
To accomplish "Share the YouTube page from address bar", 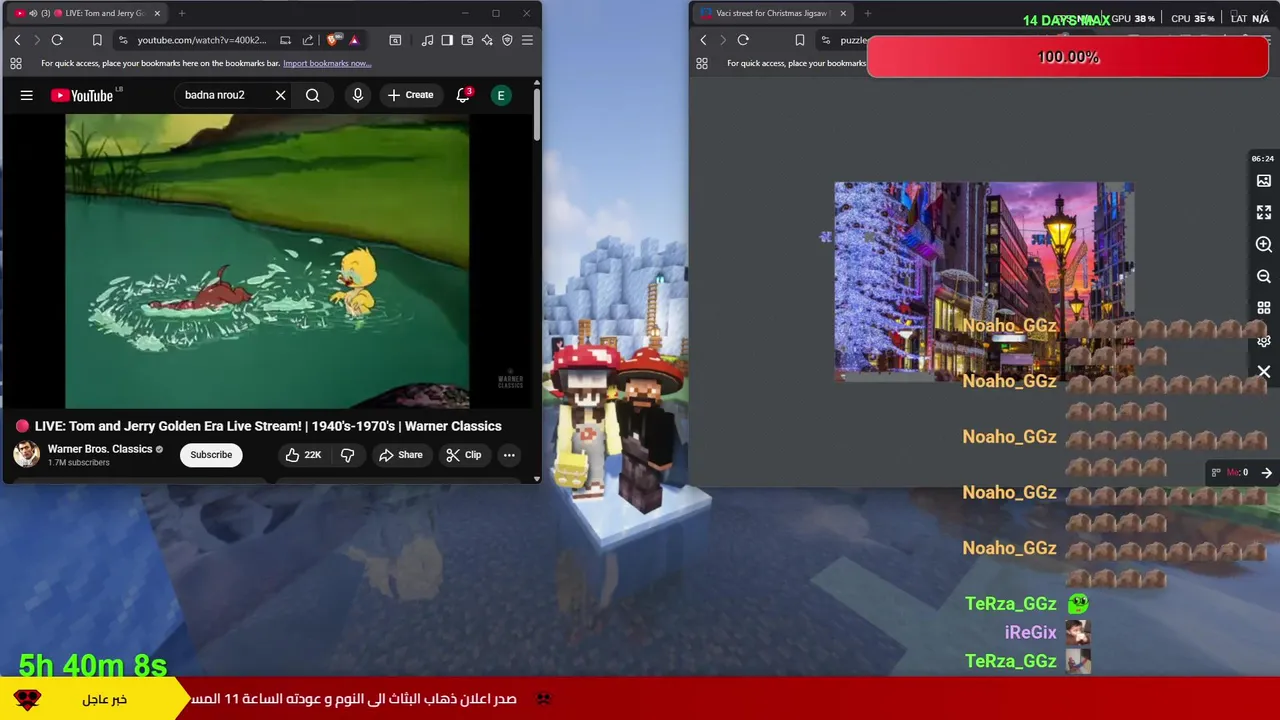I will pos(308,40).
